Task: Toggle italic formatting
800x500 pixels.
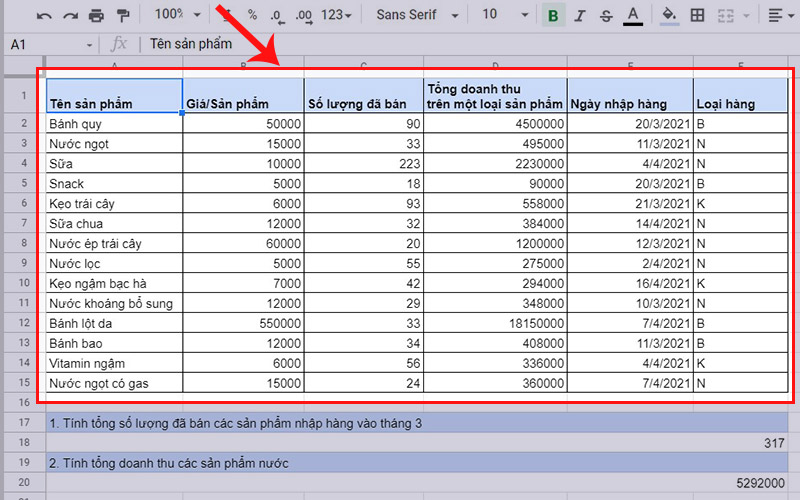Action: tap(579, 16)
